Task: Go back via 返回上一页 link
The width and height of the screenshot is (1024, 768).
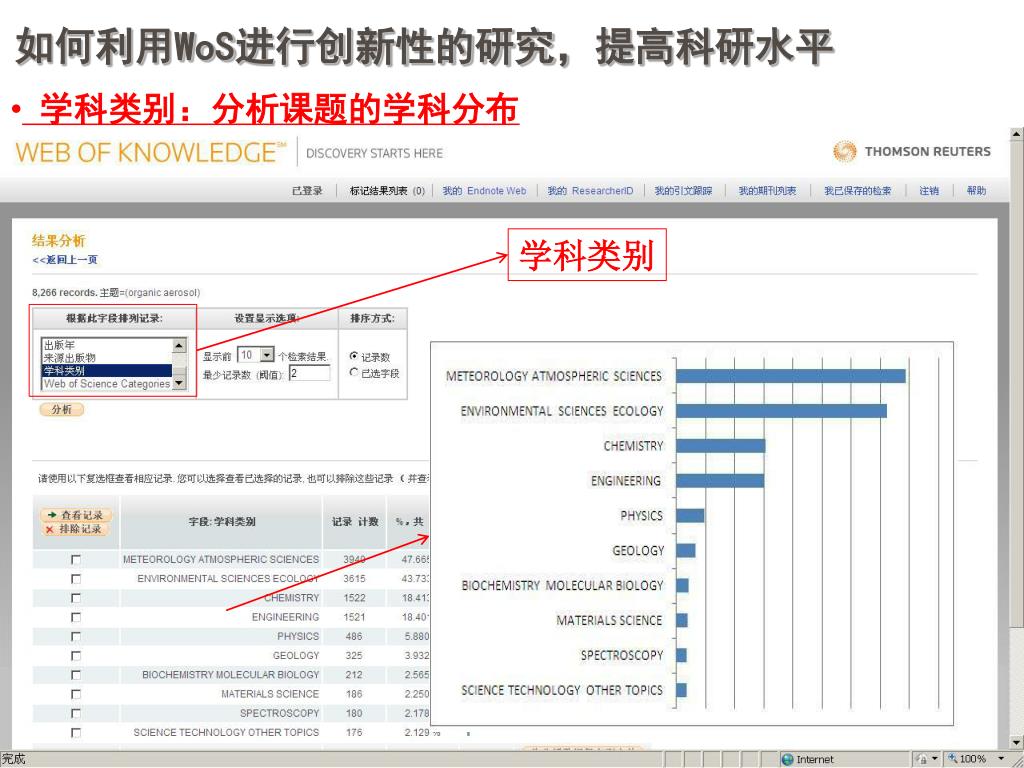Action: pos(65,260)
